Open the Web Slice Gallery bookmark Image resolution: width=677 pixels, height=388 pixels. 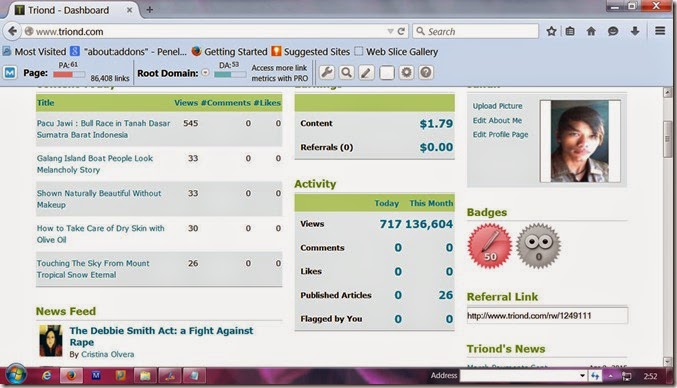point(396,52)
